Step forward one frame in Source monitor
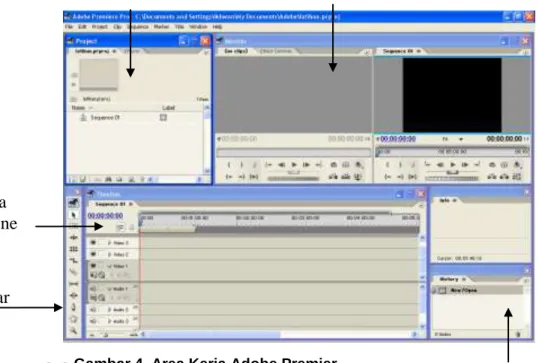Screen dimensions: 539x363 pos(306,165)
